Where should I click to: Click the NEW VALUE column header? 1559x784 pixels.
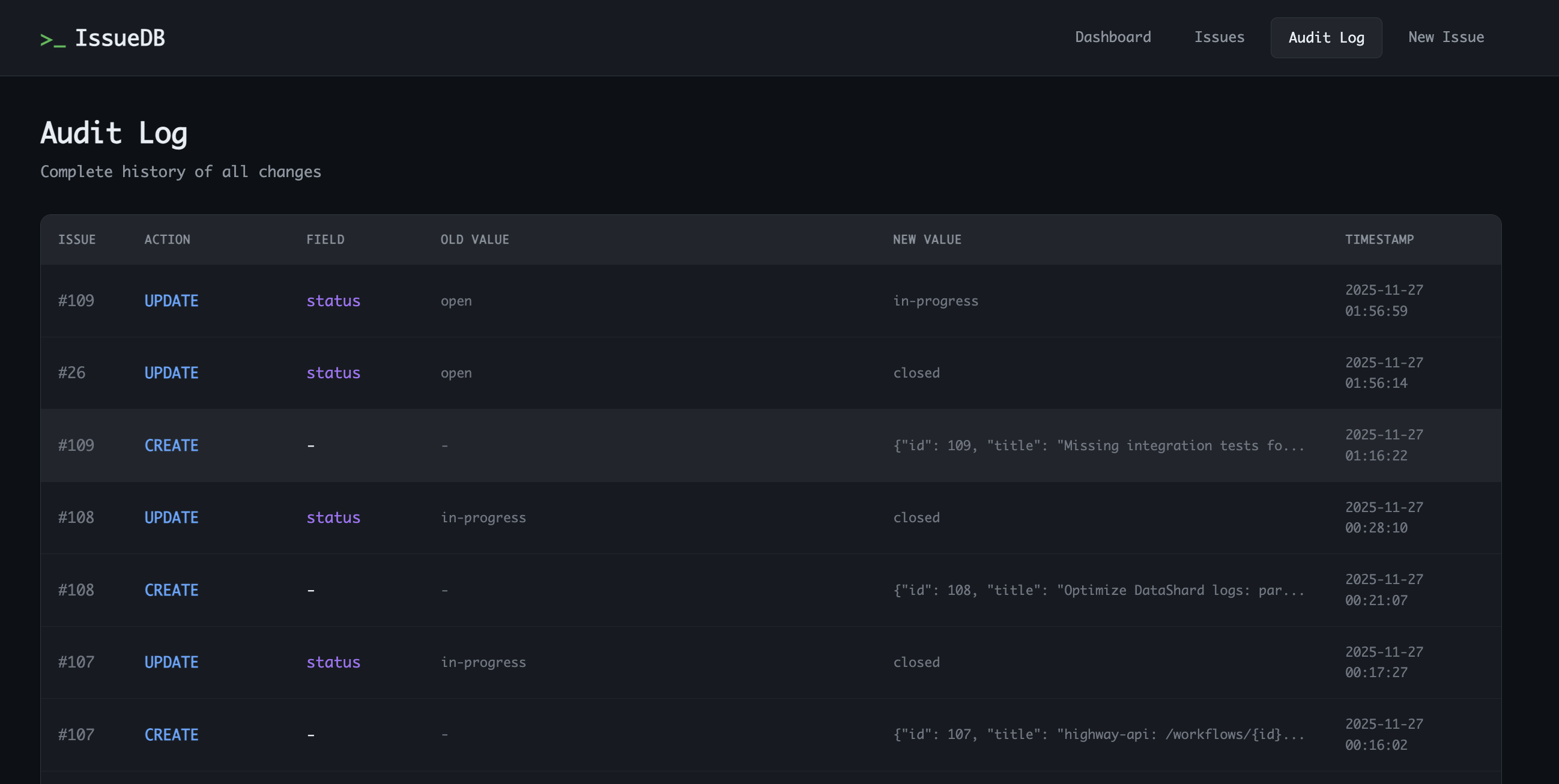pyautogui.click(x=927, y=240)
